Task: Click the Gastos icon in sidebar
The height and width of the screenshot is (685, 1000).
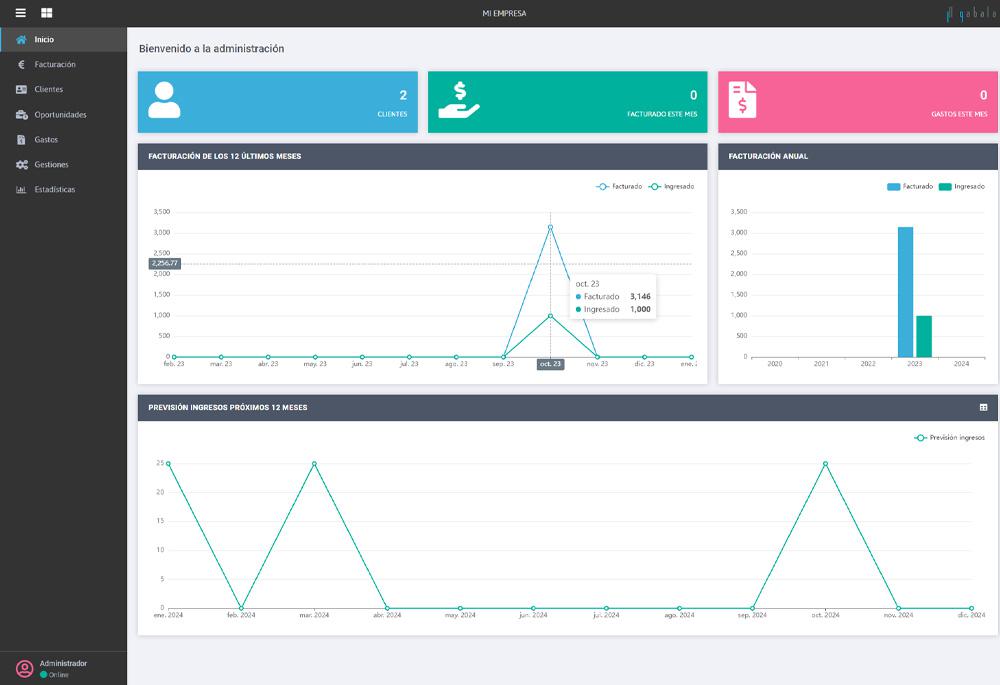Action: (x=21, y=140)
